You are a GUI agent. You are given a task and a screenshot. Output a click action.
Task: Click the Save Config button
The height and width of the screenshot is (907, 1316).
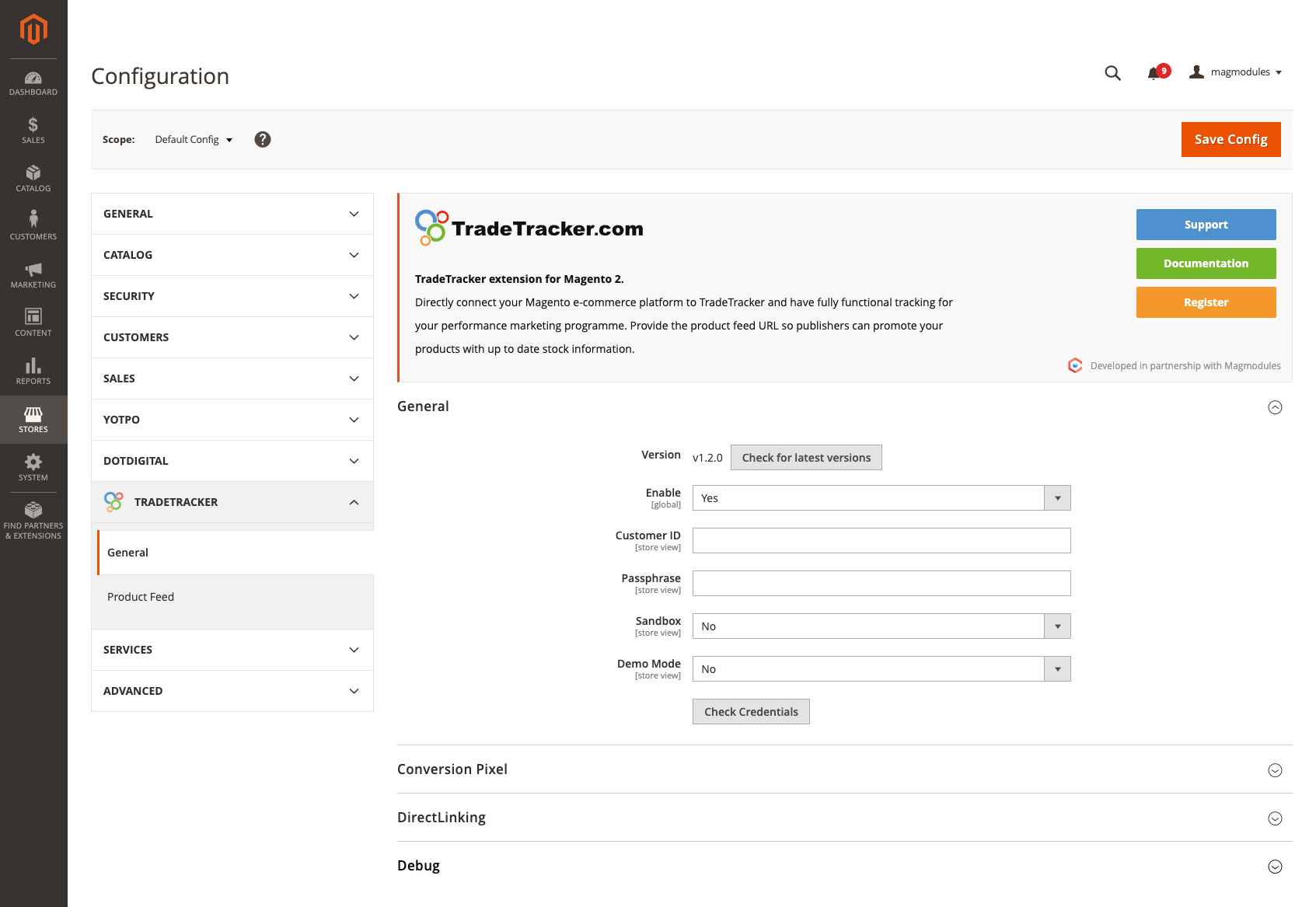tap(1230, 139)
